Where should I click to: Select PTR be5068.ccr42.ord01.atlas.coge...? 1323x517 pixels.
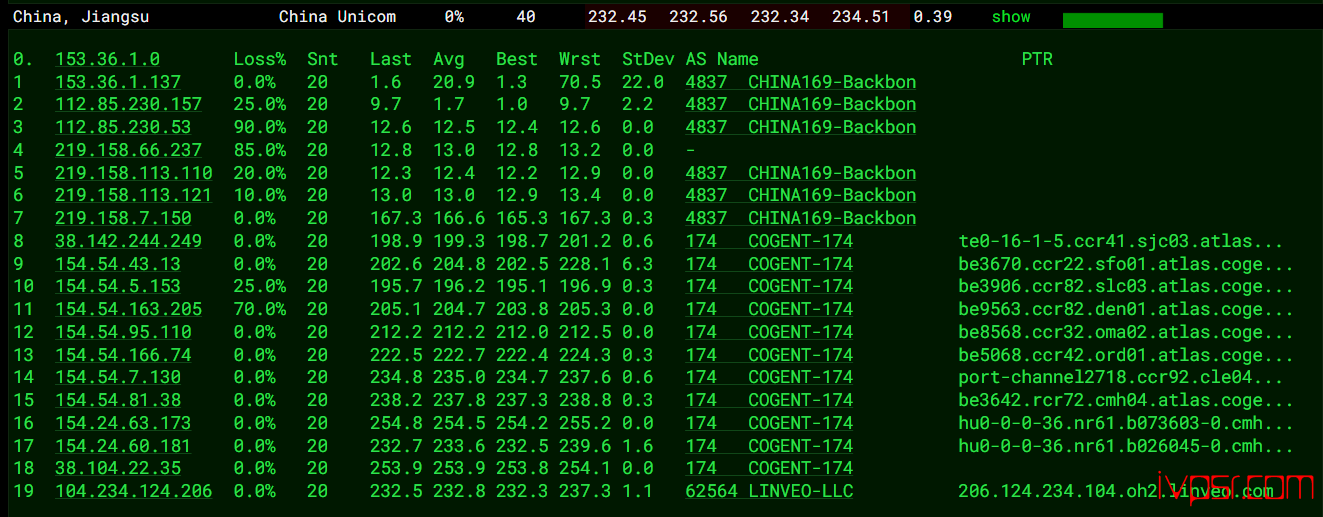[1126, 355]
